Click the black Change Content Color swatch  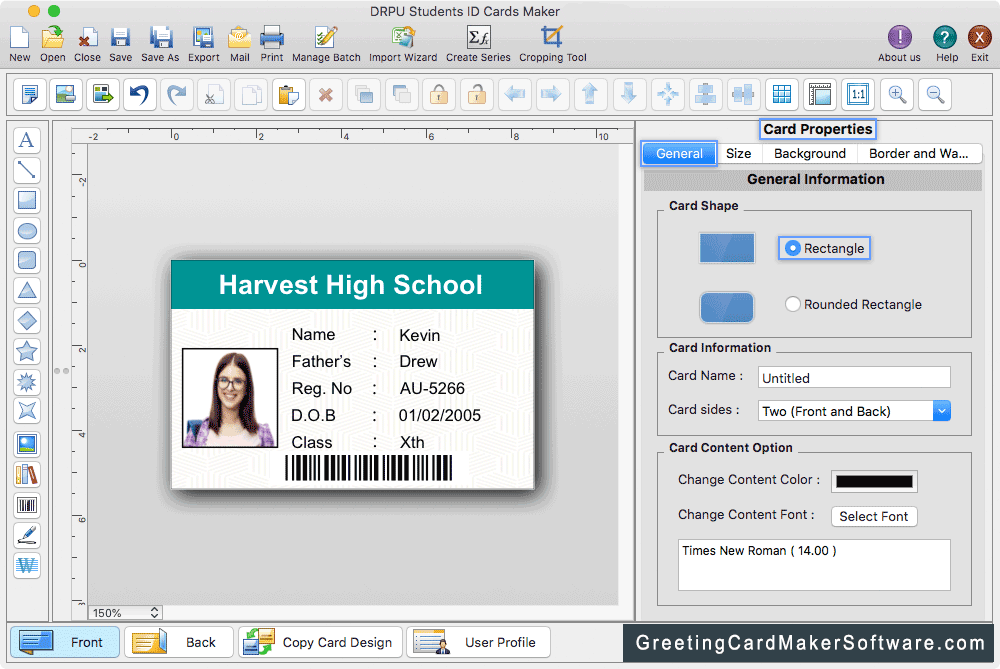click(x=874, y=481)
